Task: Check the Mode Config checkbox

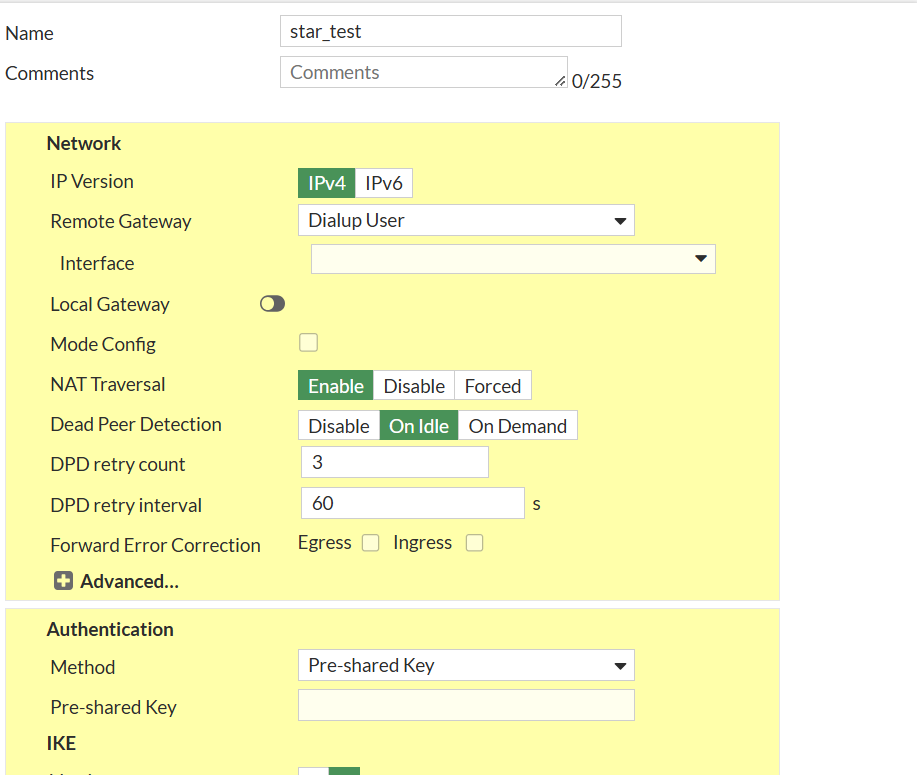Action: [309, 343]
